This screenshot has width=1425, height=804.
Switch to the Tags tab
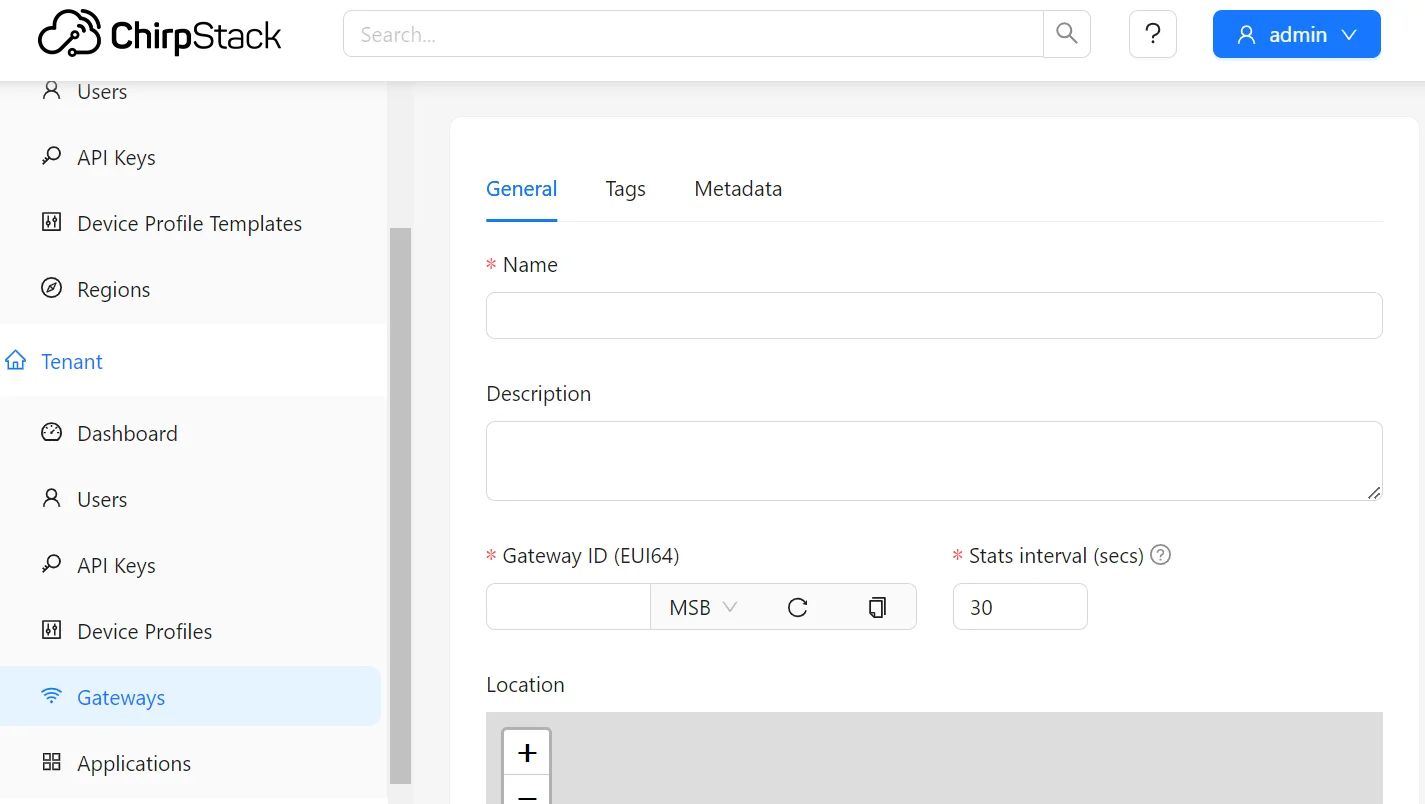click(625, 189)
